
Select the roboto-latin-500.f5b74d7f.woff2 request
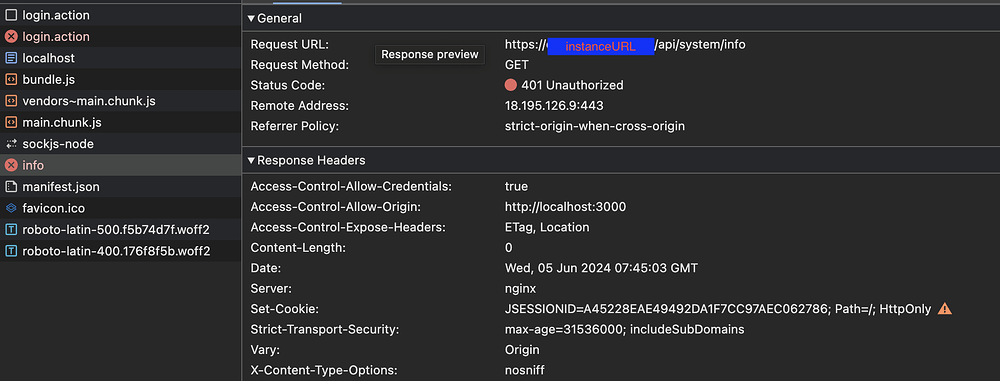tap(121, 230)
